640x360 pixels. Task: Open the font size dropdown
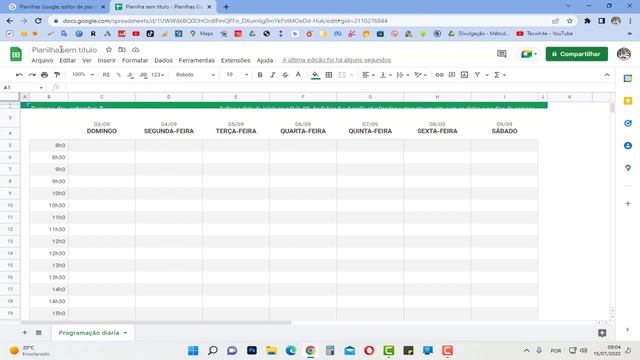point(237,75)
